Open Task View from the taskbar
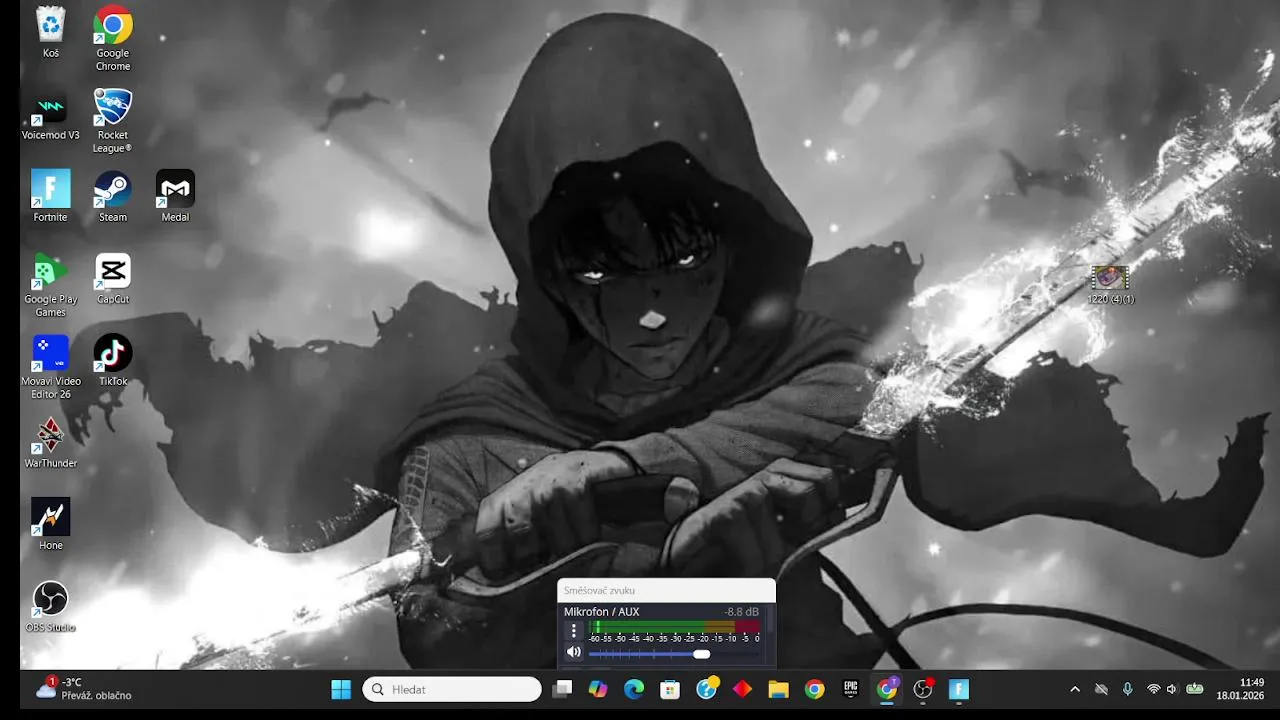The height and width of the screenshot is (720, 1280). pos(563,689)
